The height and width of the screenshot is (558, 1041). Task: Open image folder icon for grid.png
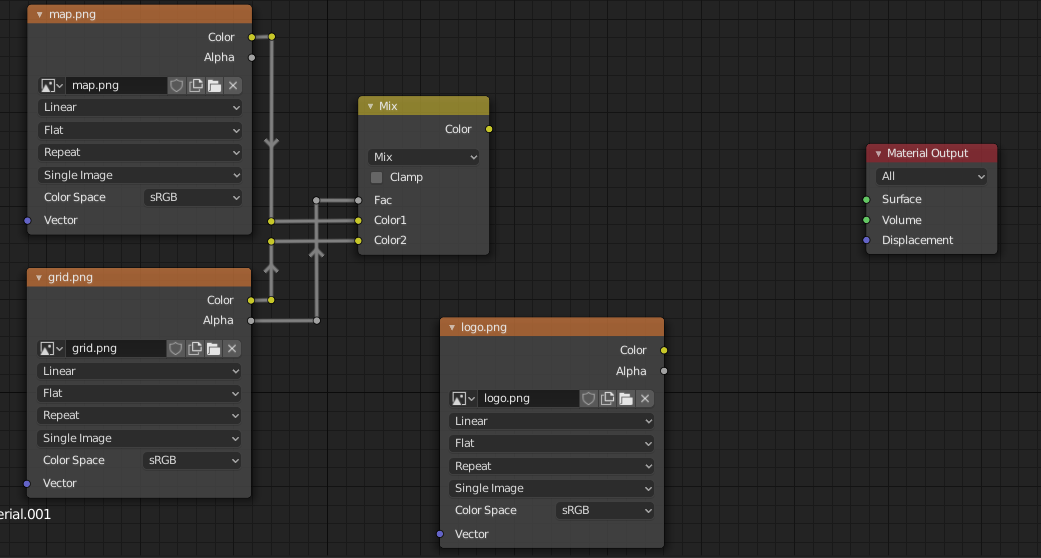point(213,349)
